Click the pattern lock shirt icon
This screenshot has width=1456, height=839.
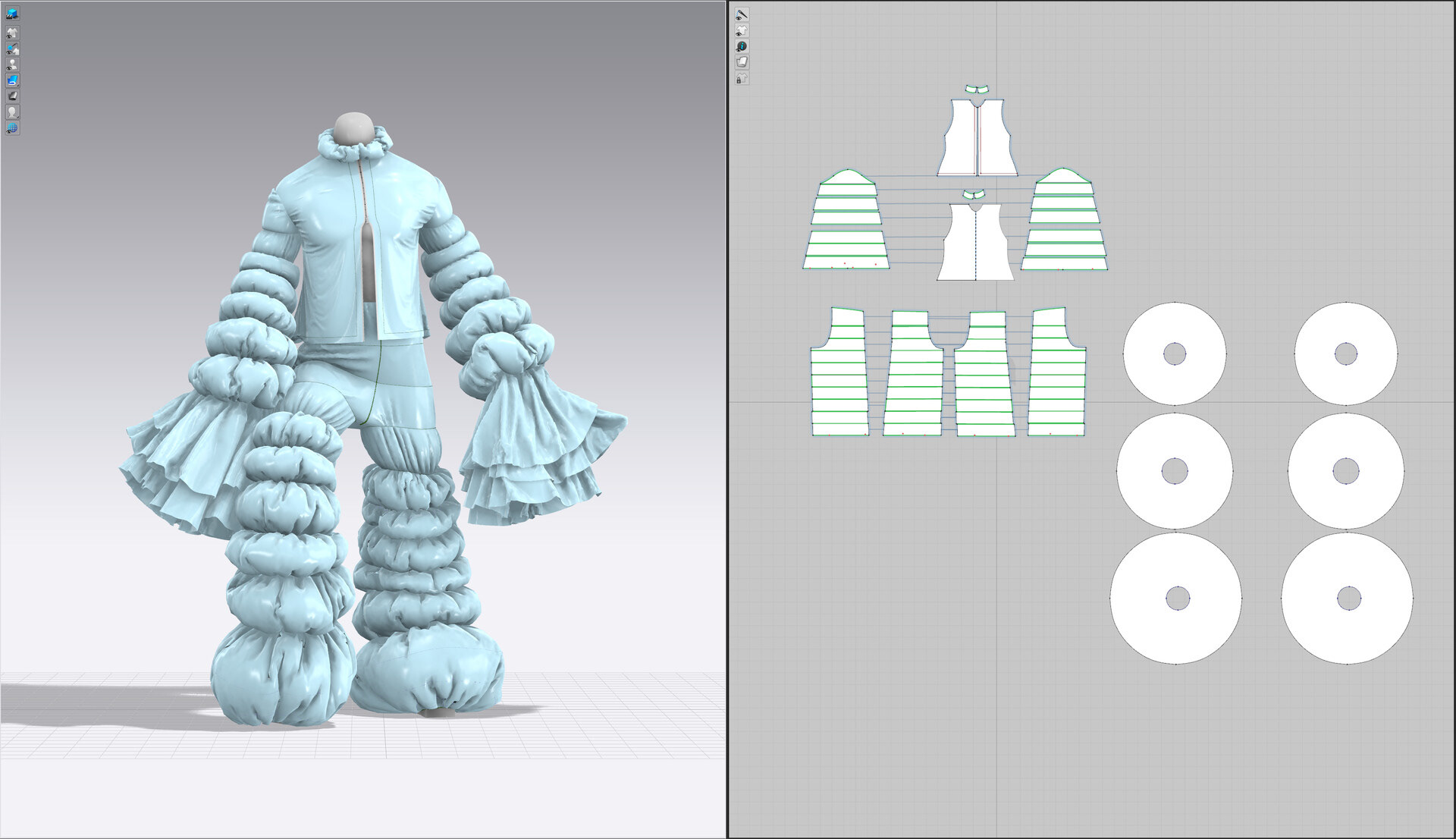pyautogui.click(x=742, y=78)
